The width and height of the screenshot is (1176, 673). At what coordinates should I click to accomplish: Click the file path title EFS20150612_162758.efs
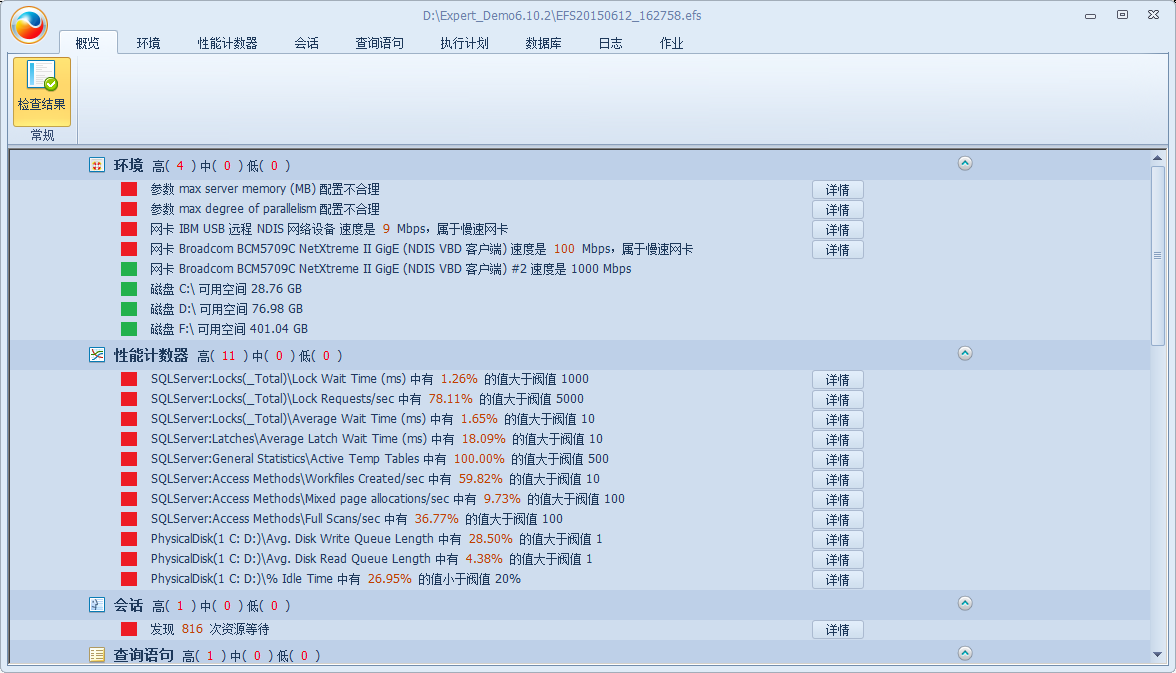click(562, 15)
